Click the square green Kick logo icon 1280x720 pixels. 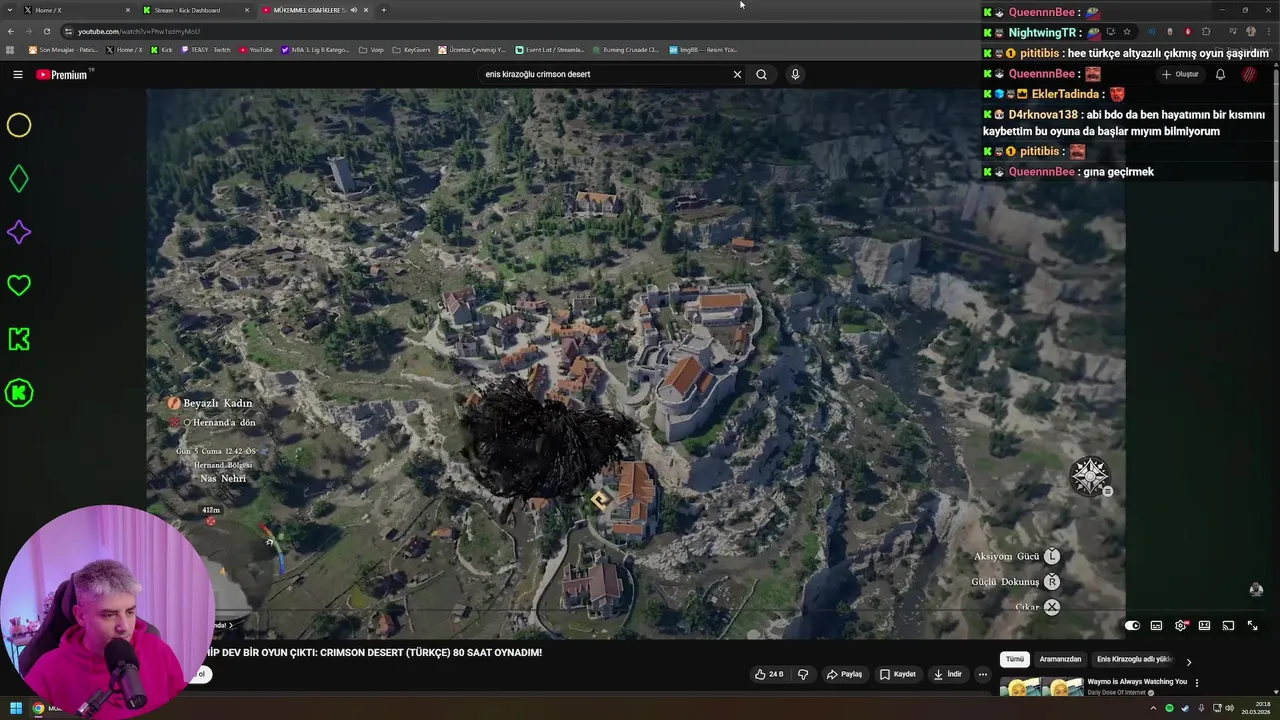[x=19, y=339]
